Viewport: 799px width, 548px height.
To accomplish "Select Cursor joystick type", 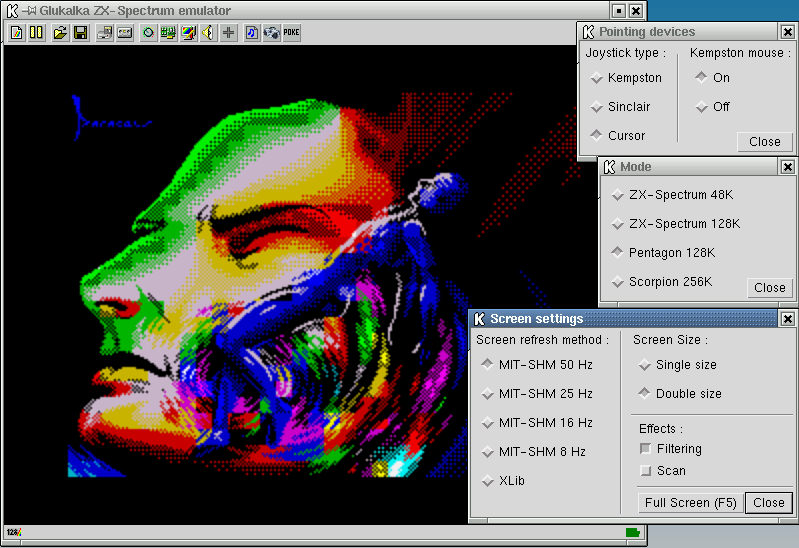I will click(618, 136).
